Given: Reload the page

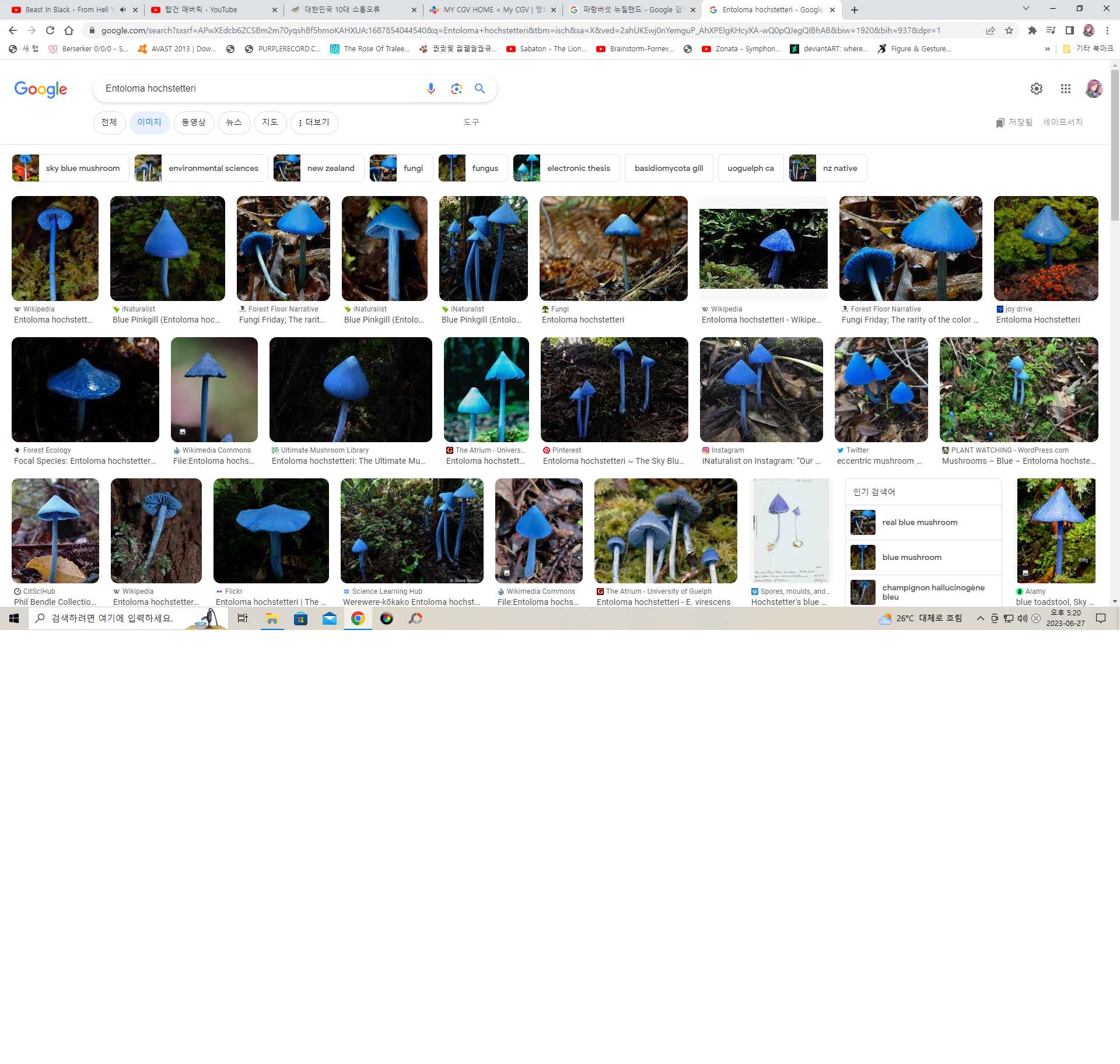Looking at the screenshot, I should [50, 30].
